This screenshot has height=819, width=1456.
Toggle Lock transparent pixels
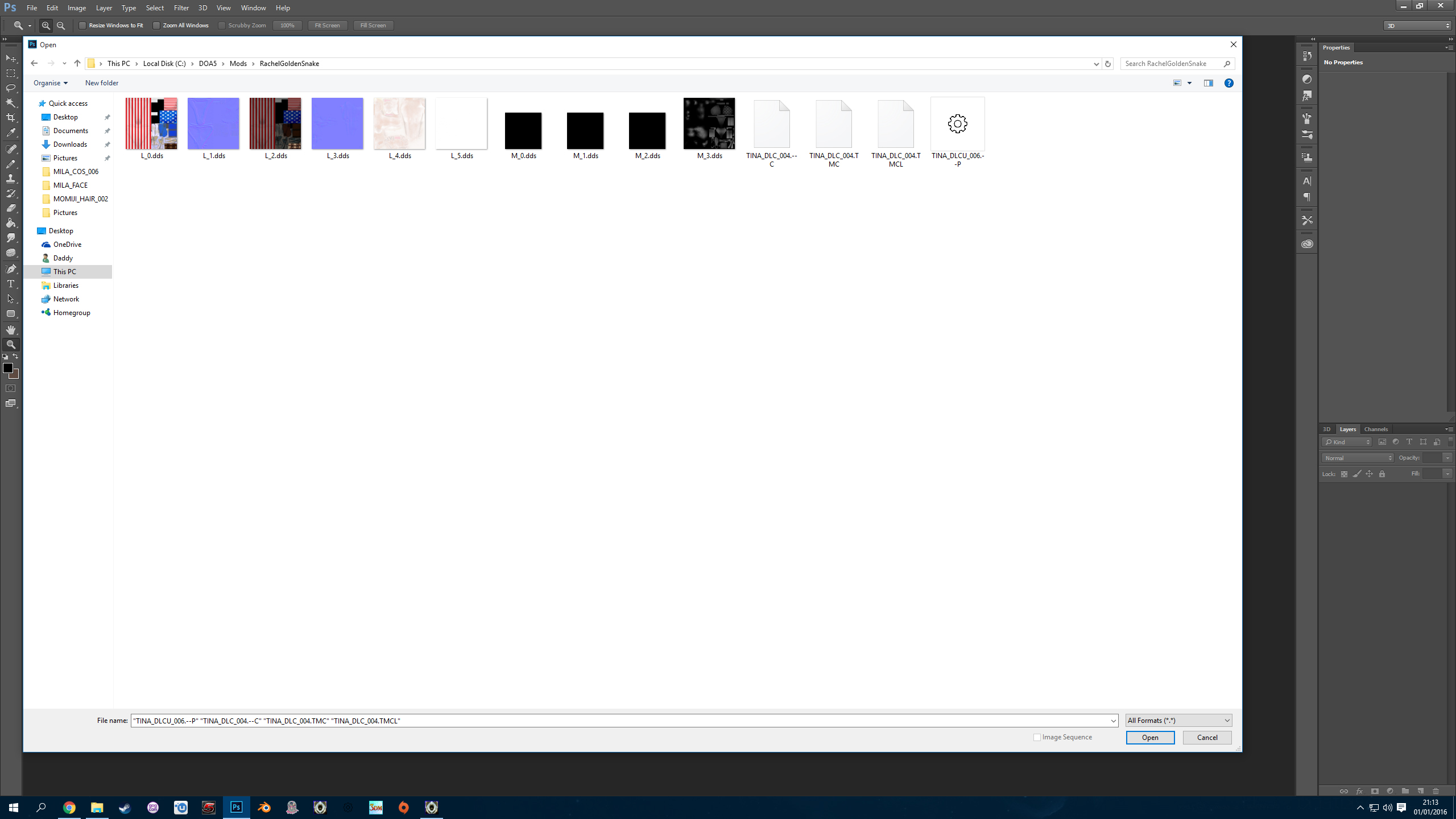(1344, 474)
